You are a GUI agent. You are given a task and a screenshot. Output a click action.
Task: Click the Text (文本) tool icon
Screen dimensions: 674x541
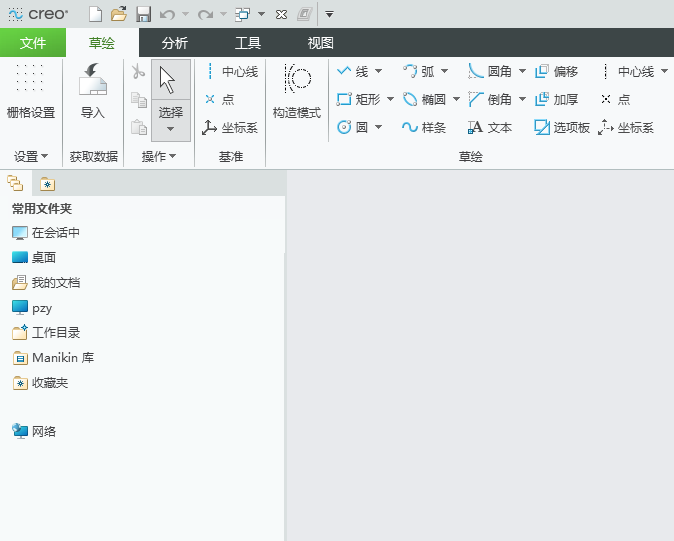[475, 127]
